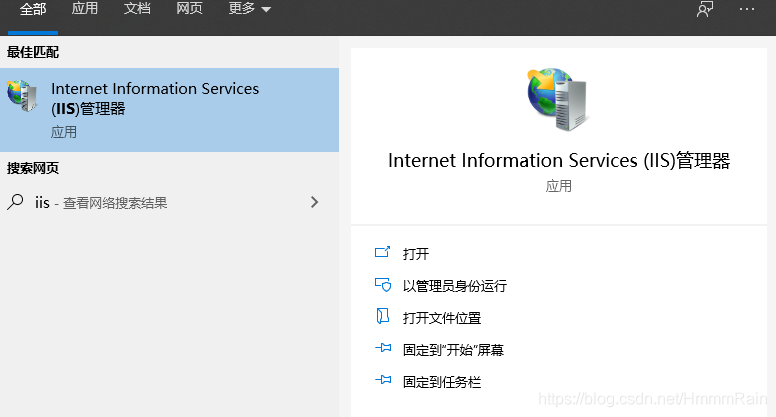The height and width of the screenshot is (417, 776).
Task: Choose 打开文件位置
Action: coord(442,318)
